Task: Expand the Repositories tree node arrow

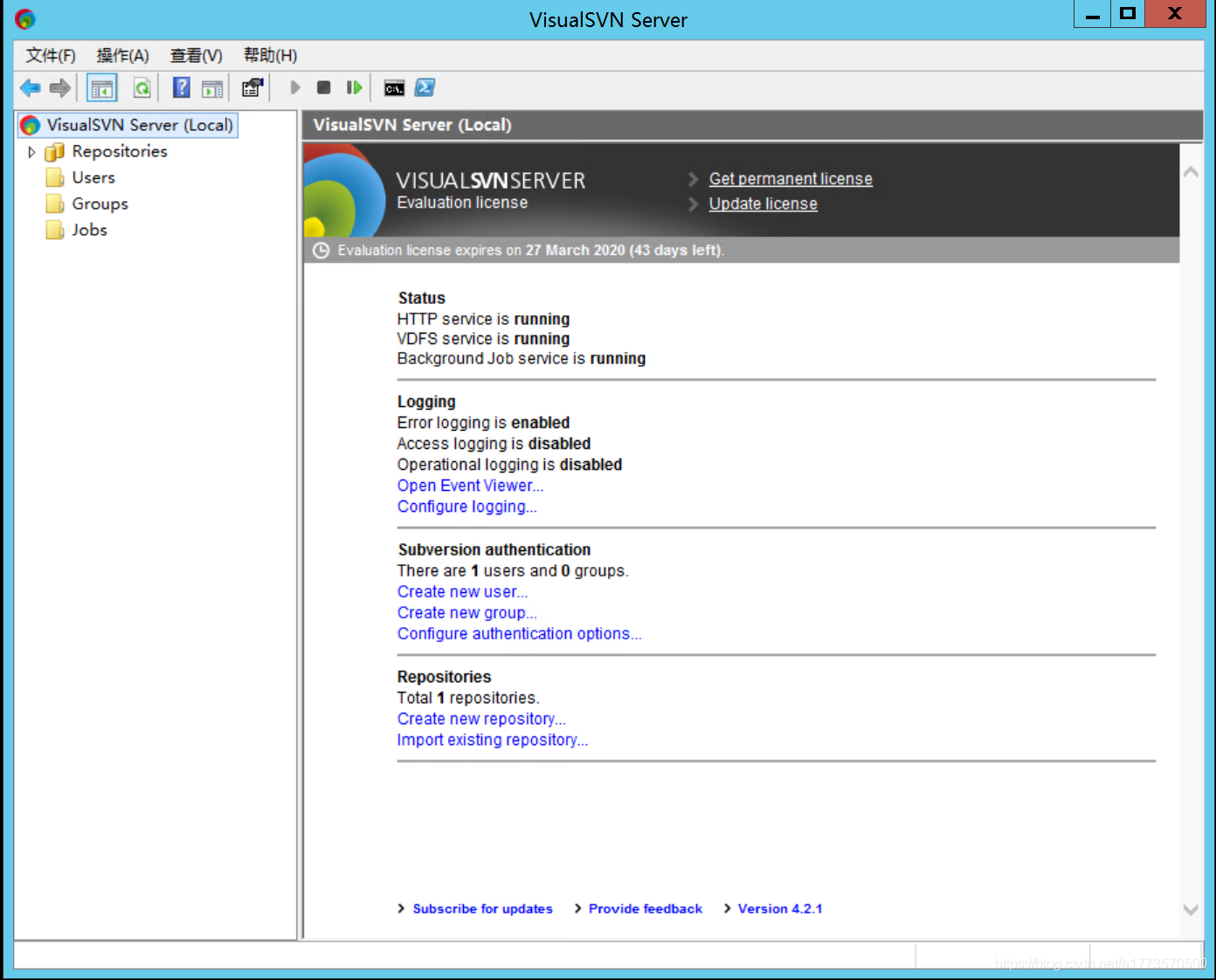Action: [x=31, y=152]
